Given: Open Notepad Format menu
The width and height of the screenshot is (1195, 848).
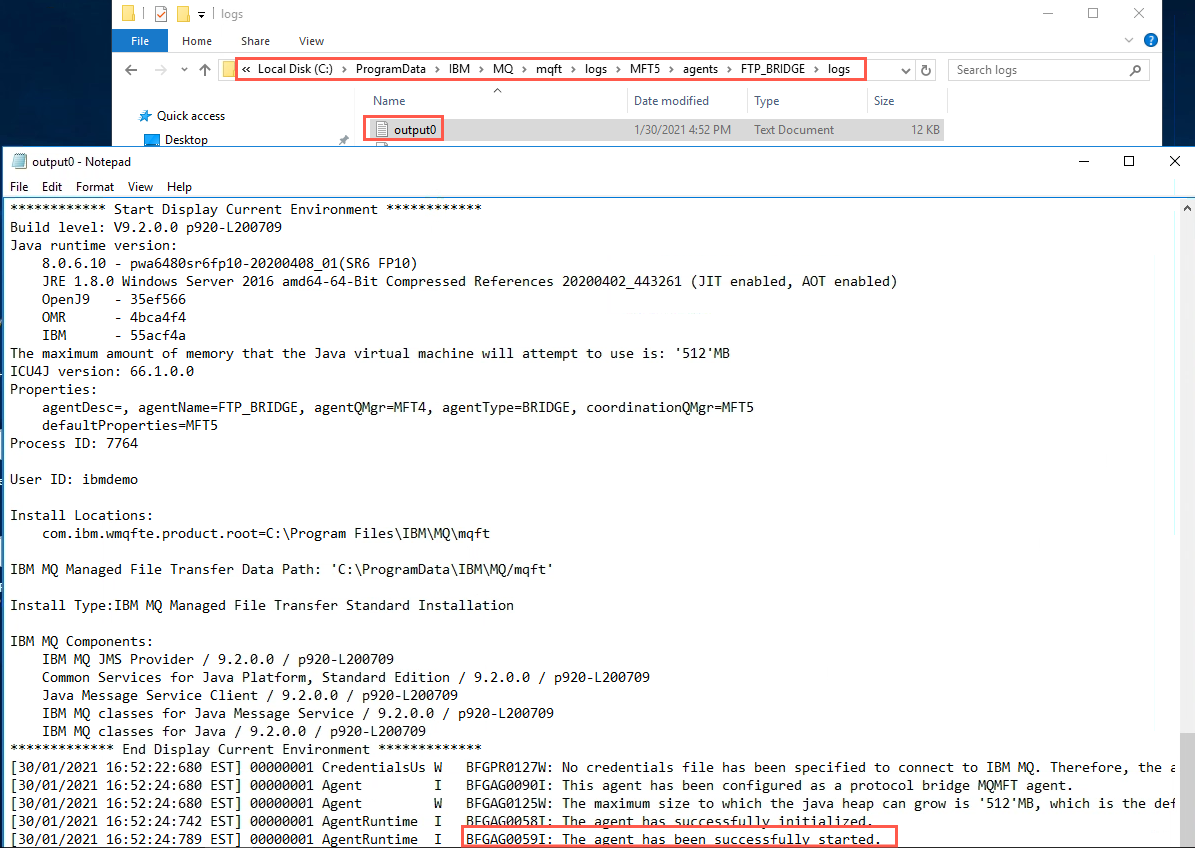Looking at the screenshot, I should pyautogui.click(x=95, y=187).
